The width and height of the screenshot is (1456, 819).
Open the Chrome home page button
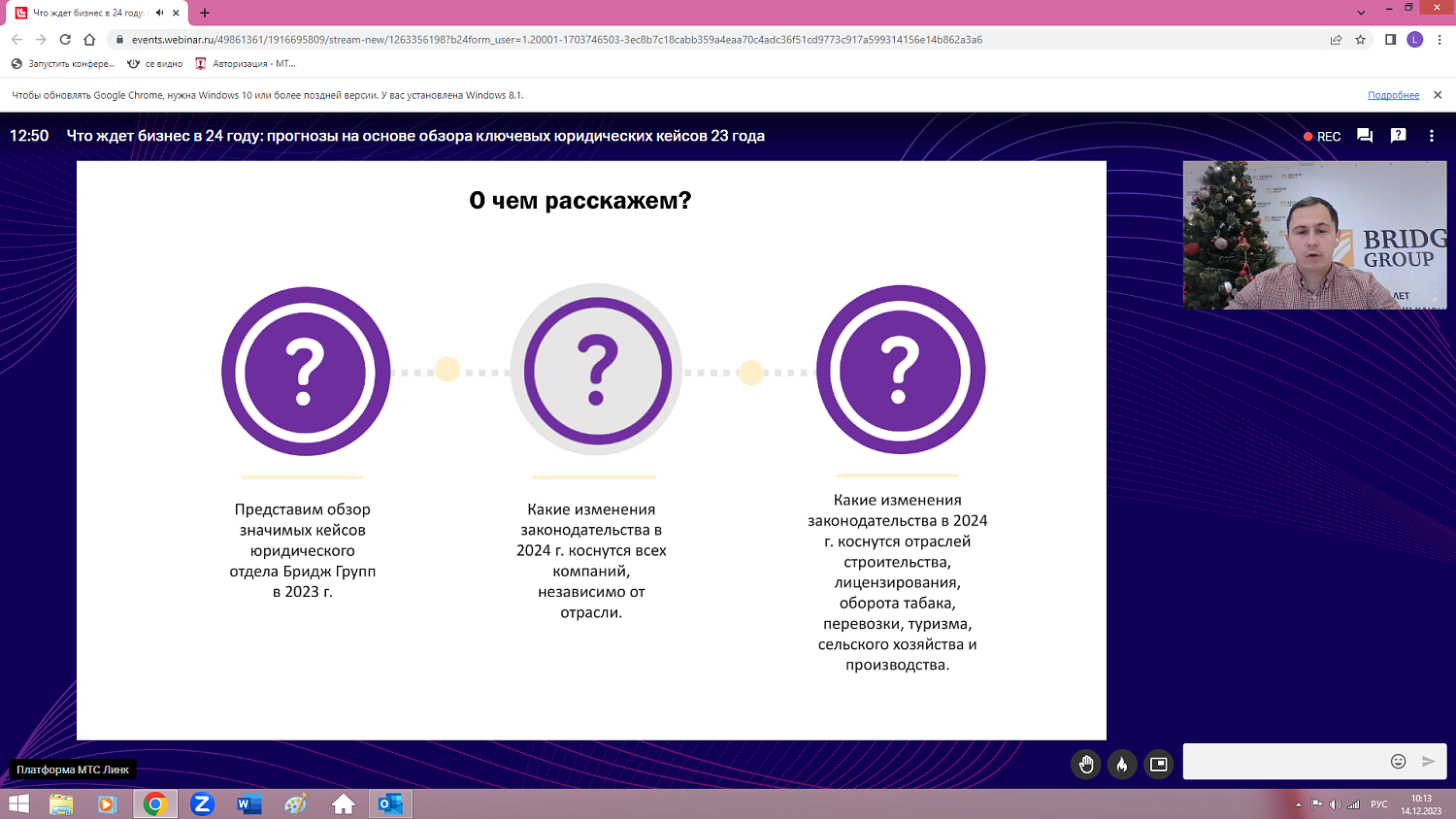click(x=89, y=40)
